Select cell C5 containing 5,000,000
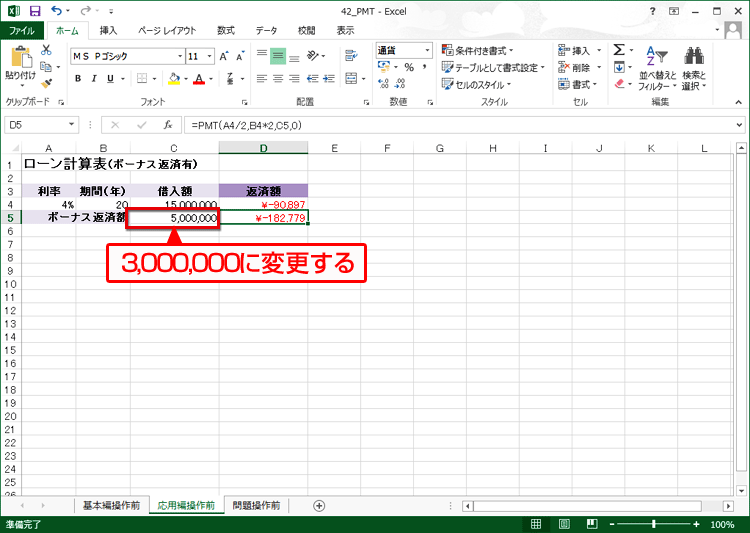The height and width of the screenshot is (533, 750). click(x=175, y=218)
